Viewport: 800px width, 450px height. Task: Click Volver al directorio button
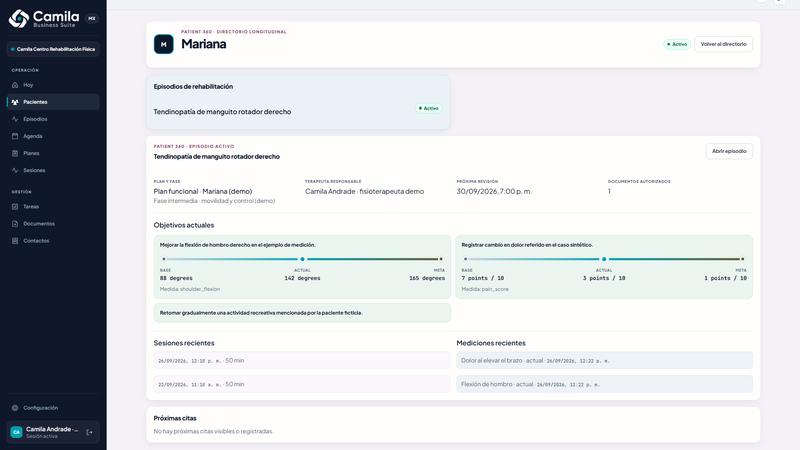723,44
